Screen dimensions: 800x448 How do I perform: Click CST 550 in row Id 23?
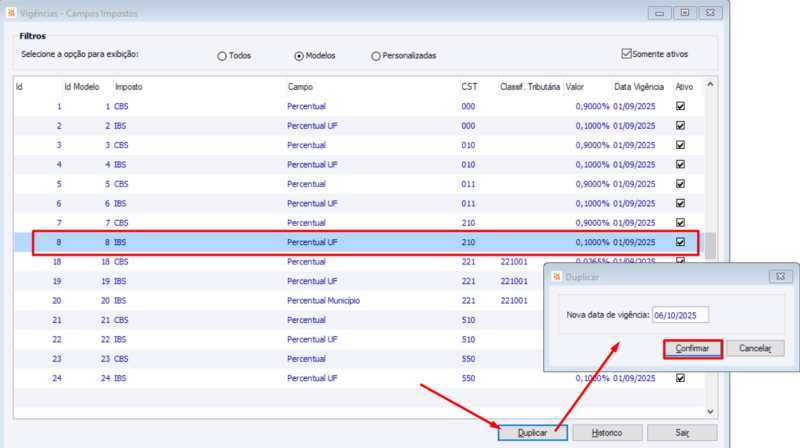pyautogui.click(x=468, y=359)
